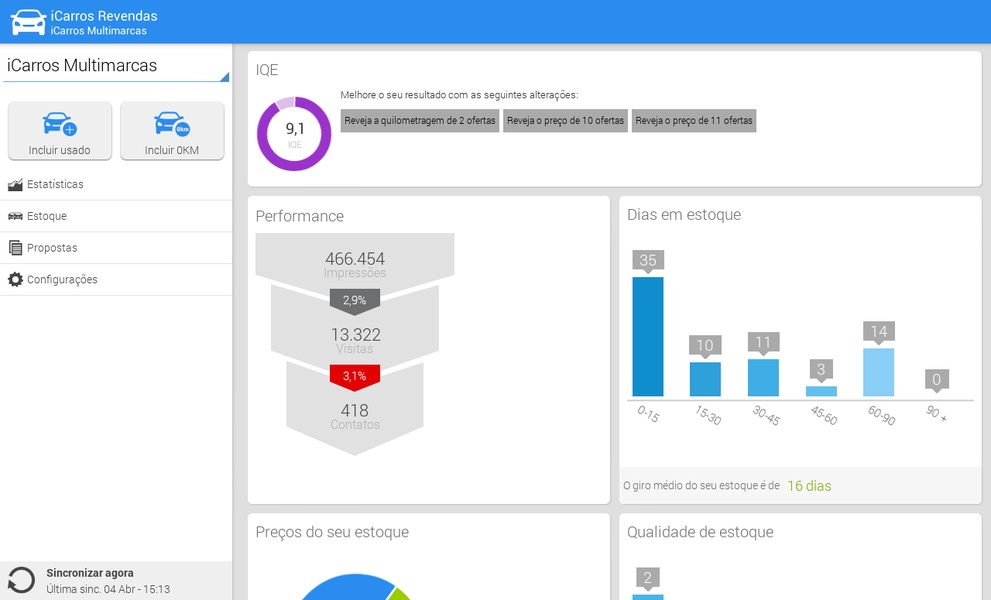Click Reveja o preço de 11 ofertas
Viewport: 991px width, 600px height.
pyautogui.click(x=694, y=121)
